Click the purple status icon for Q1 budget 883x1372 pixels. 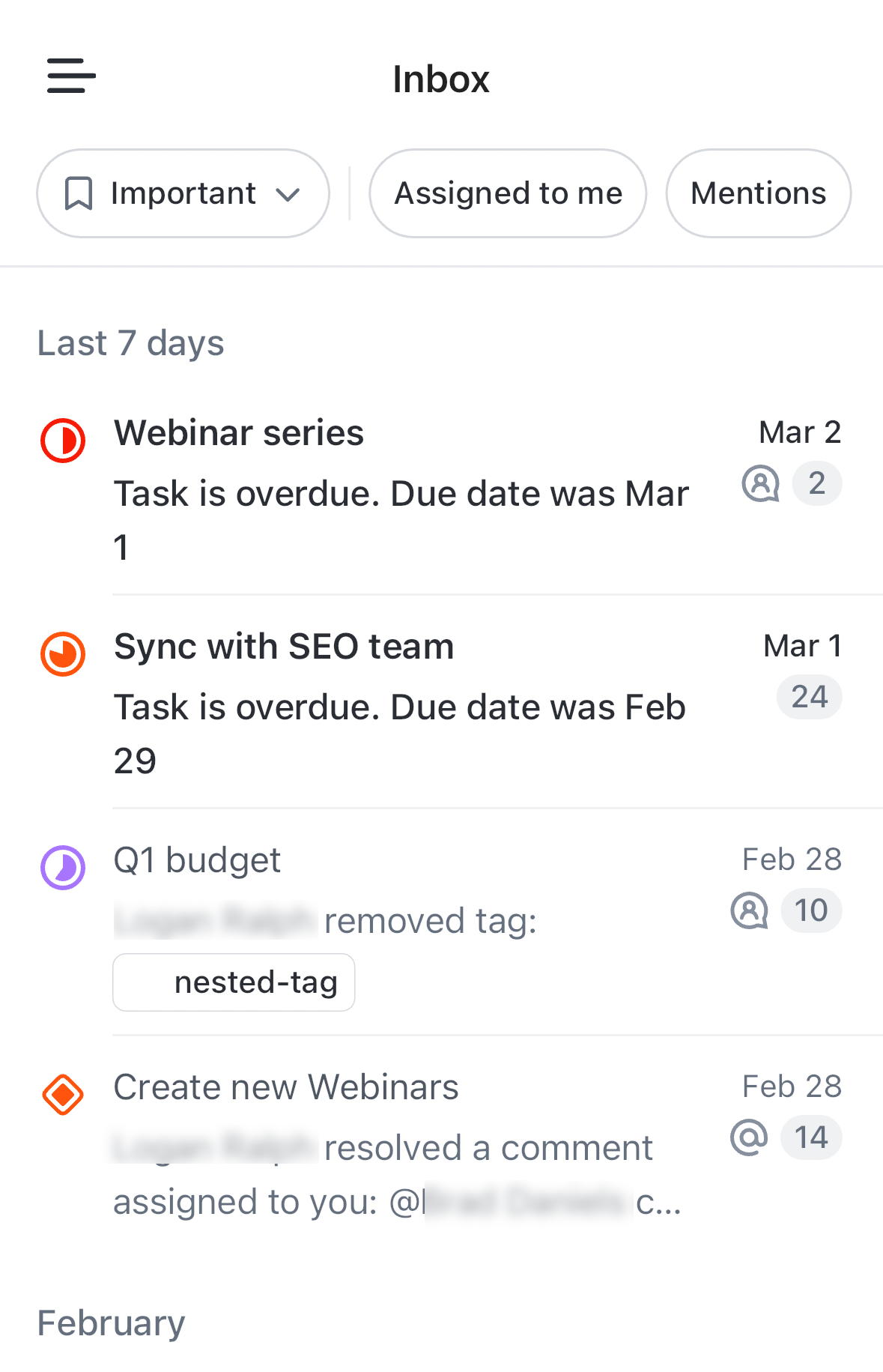click(63, 868)
